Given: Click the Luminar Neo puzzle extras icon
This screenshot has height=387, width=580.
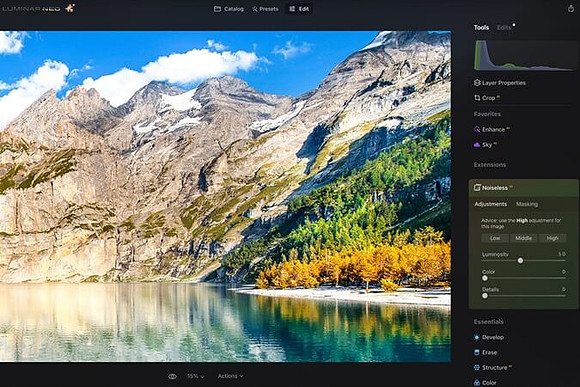Looking at the screenshot, I should click(70, 8).
